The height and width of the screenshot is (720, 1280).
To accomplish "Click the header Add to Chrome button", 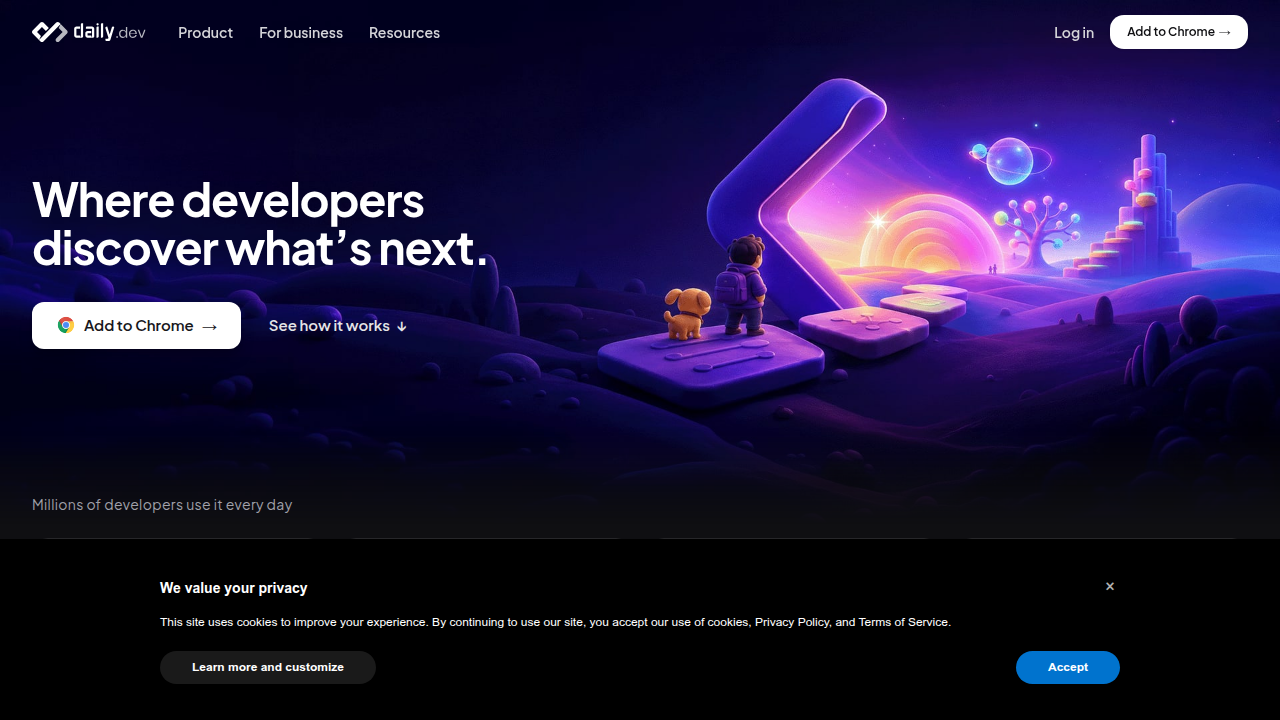I will tap(1179, 32).
